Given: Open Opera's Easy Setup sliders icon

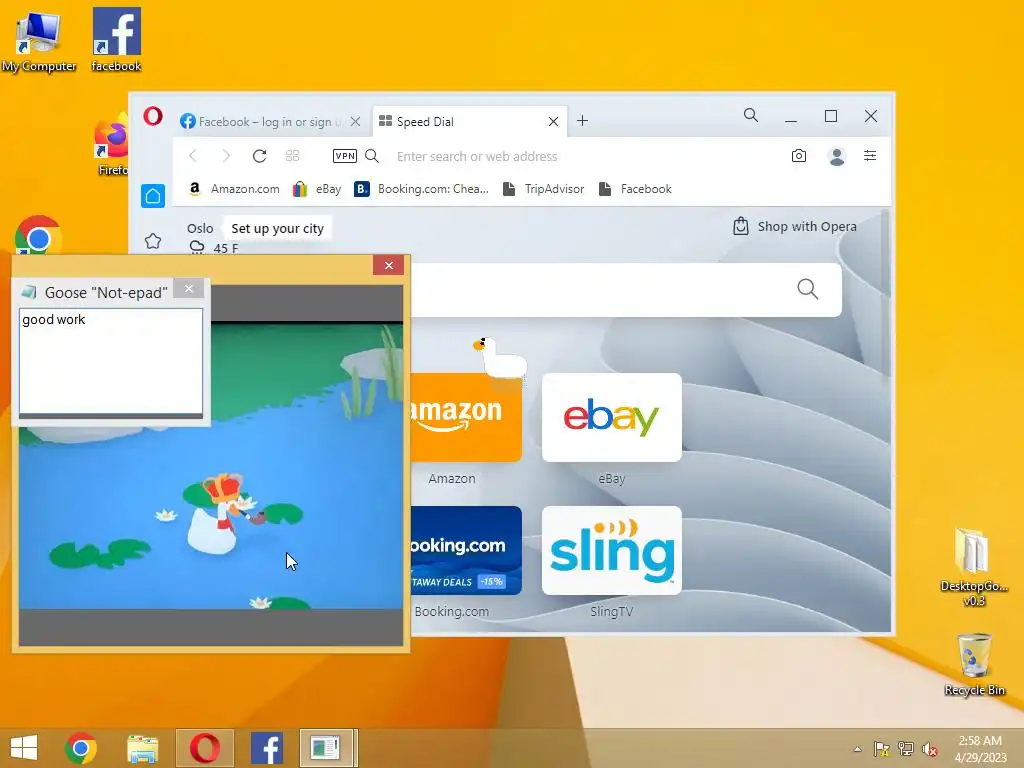Looking at the screenshot, I should coord(870,155).
